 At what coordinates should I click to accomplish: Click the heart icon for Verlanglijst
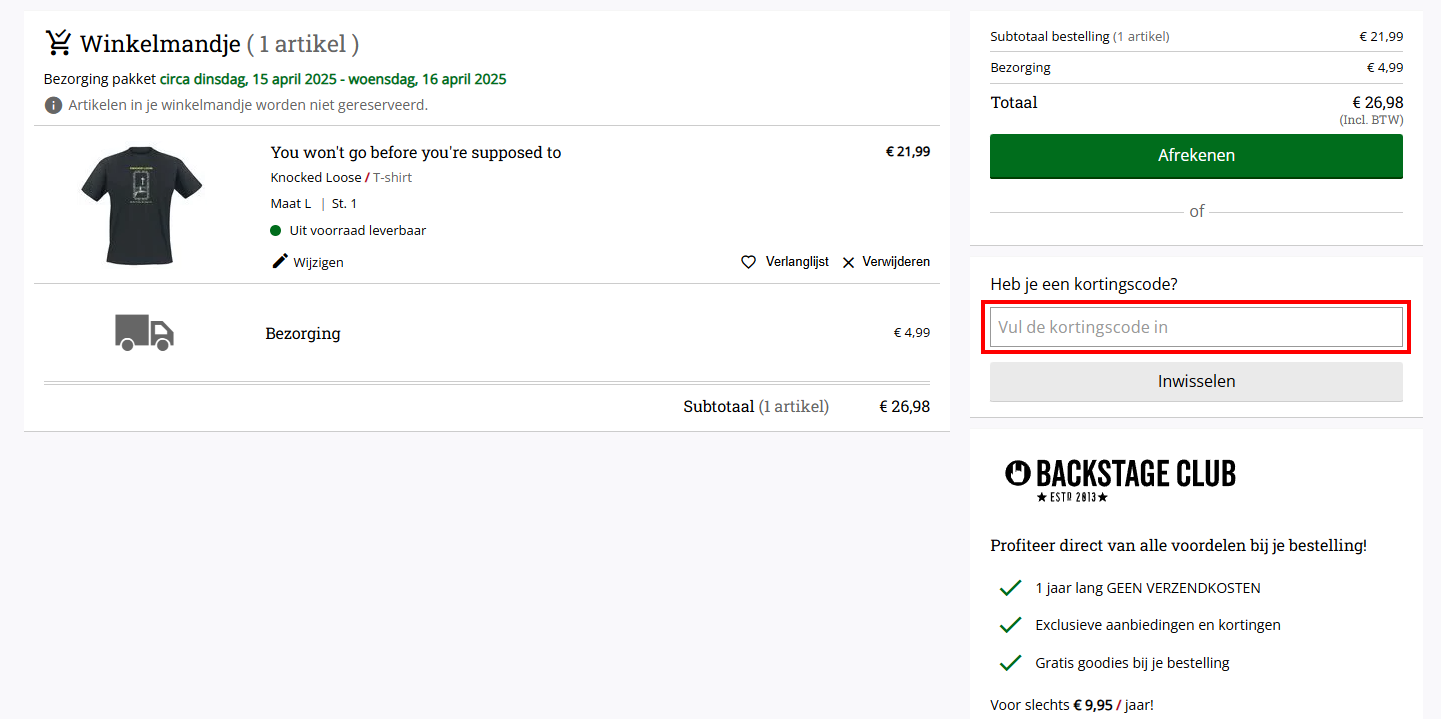click(748, 261)
